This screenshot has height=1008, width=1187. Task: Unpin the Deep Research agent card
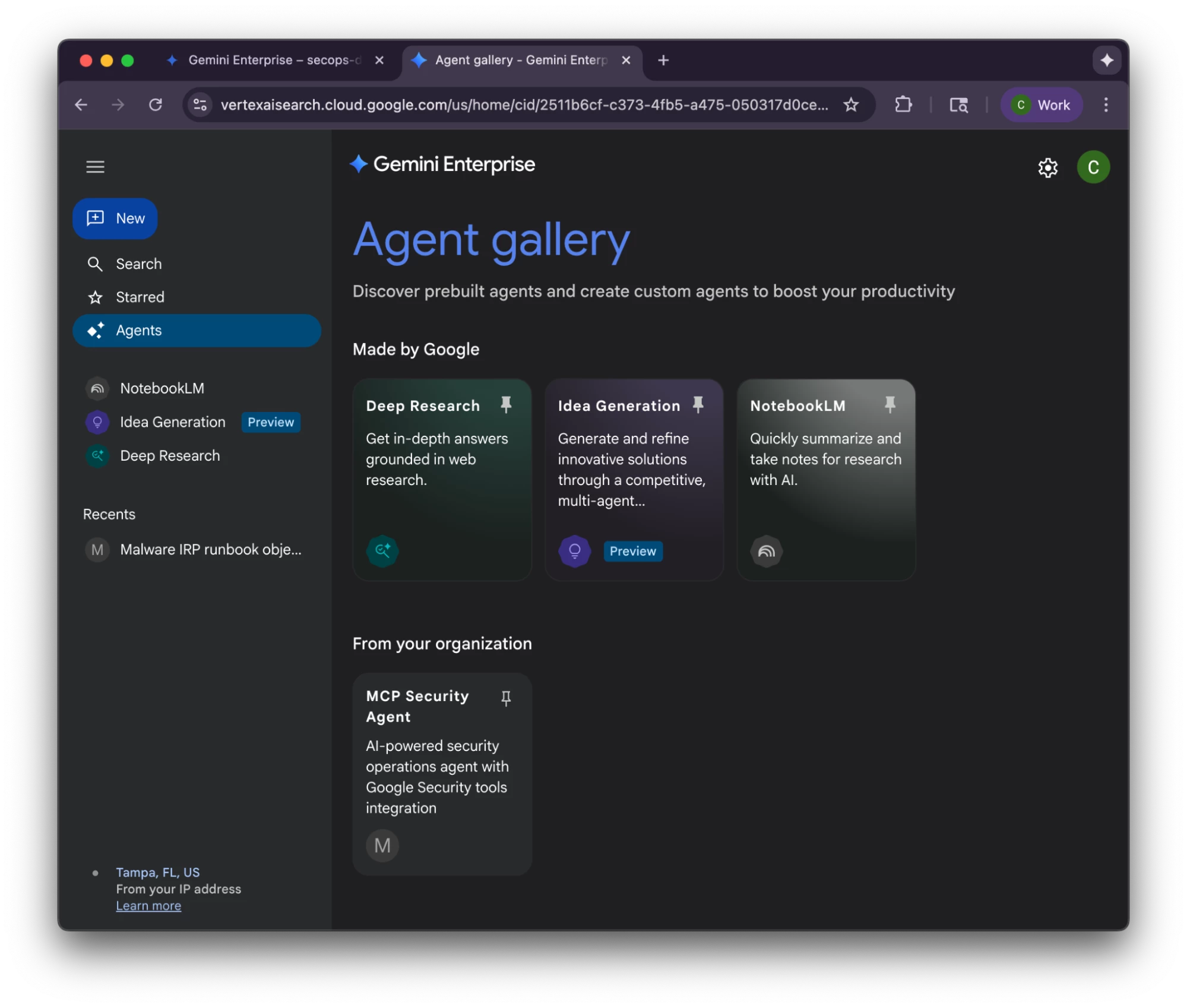click(x=506, y=405)
